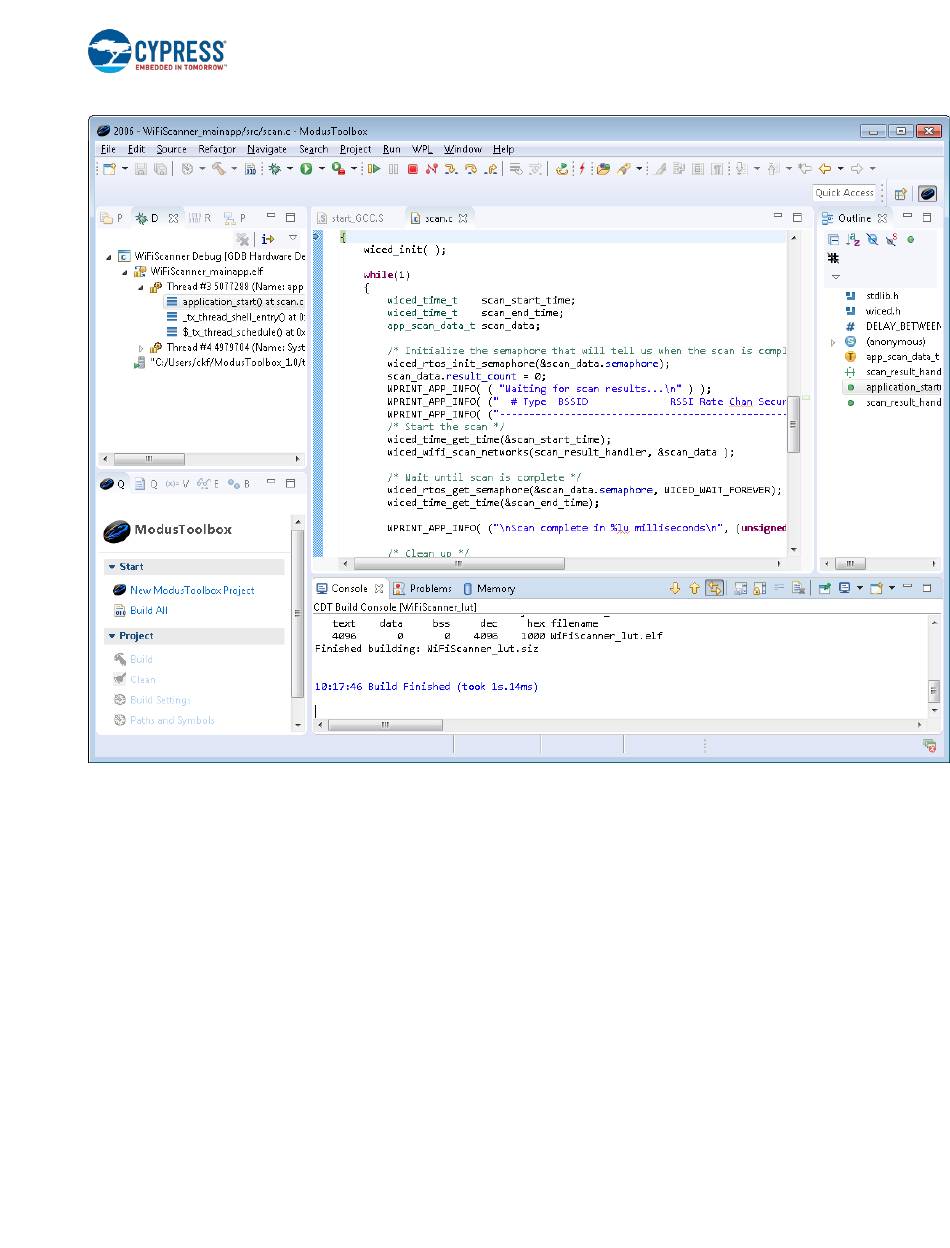The height and width of the screenshot is (1248, 950).
Task: Click the Build Settings link
Action: coord(160,700)
